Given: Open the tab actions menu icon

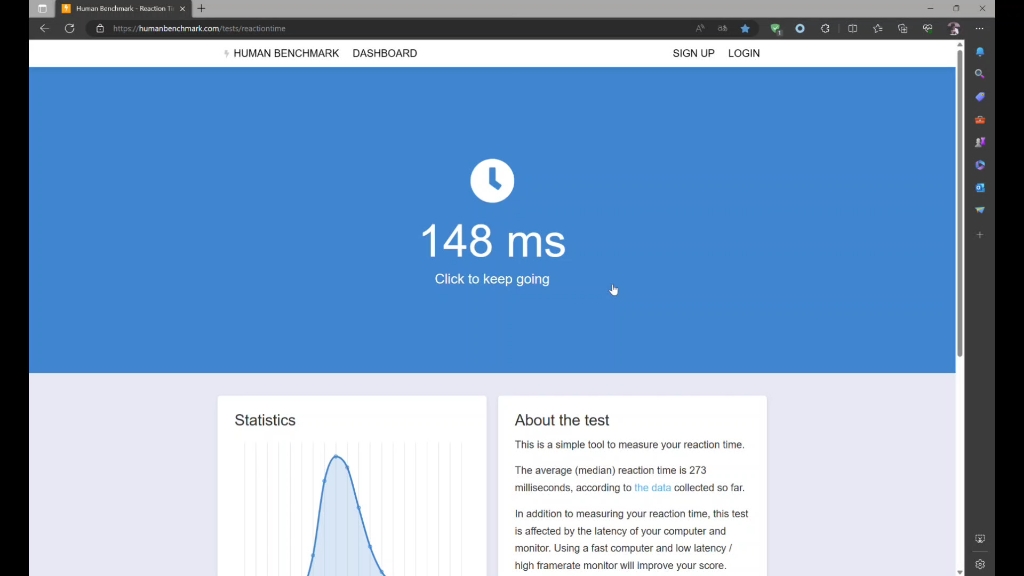Looking at the screenshot, I should 42,8.
